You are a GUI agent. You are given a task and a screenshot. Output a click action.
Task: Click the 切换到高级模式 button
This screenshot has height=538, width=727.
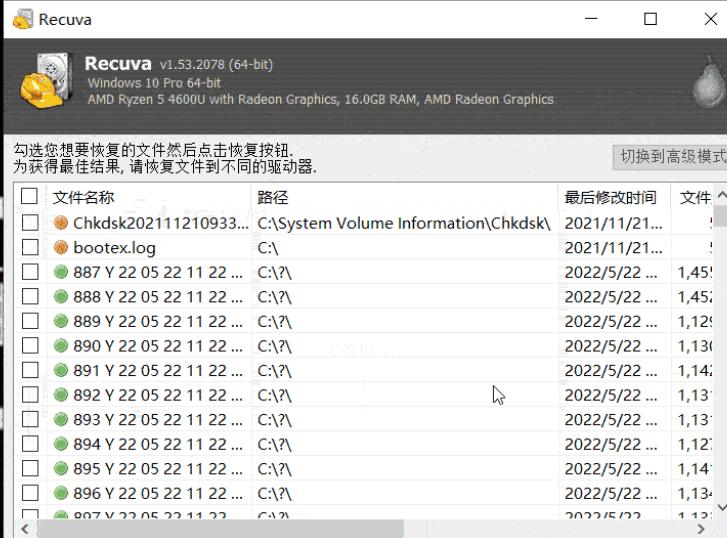pyautogui.click(x=670, y=157)
